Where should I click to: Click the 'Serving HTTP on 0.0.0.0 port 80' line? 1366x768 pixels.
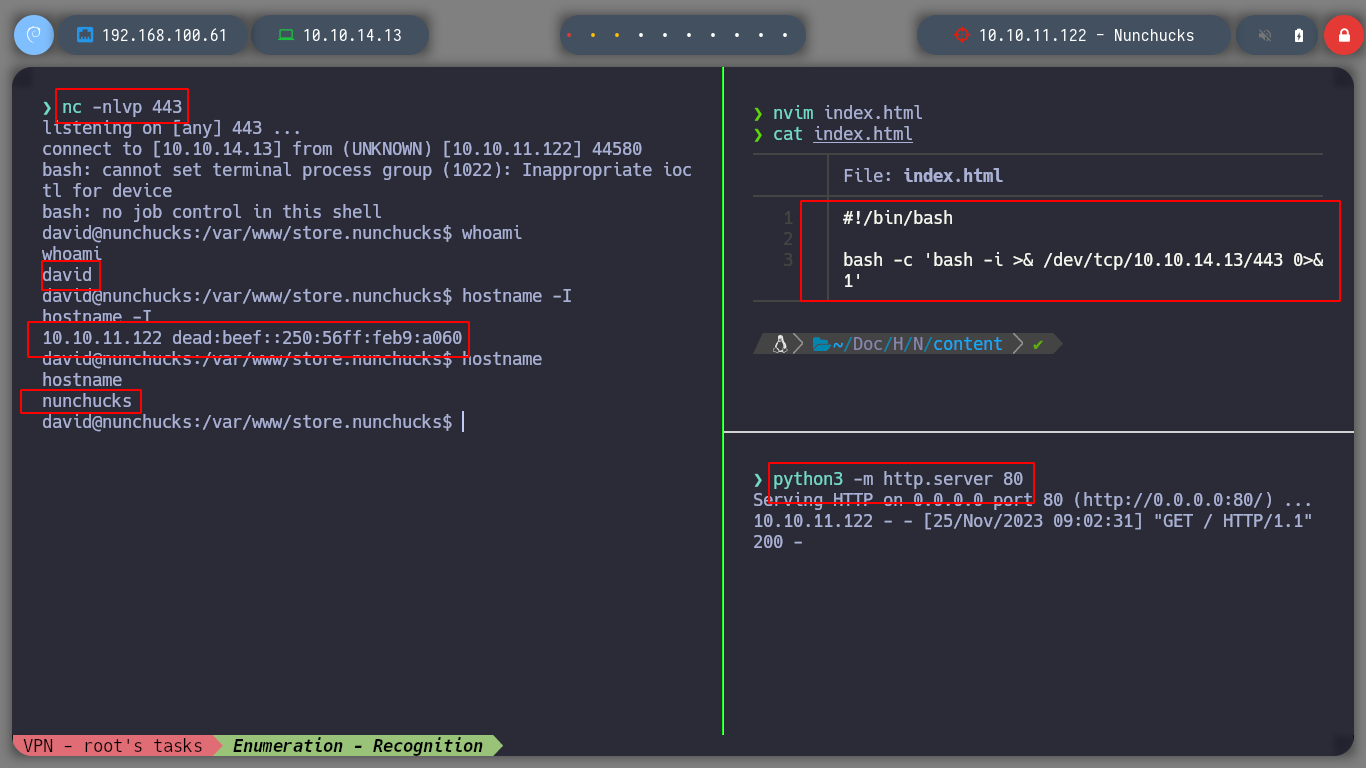coord(1033,500)
